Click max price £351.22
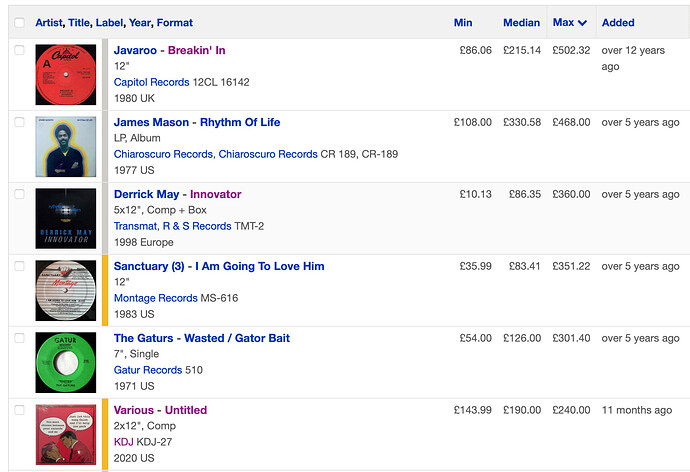Image resolution: width=690 pixels, height=472 pixels. (571, 266)
